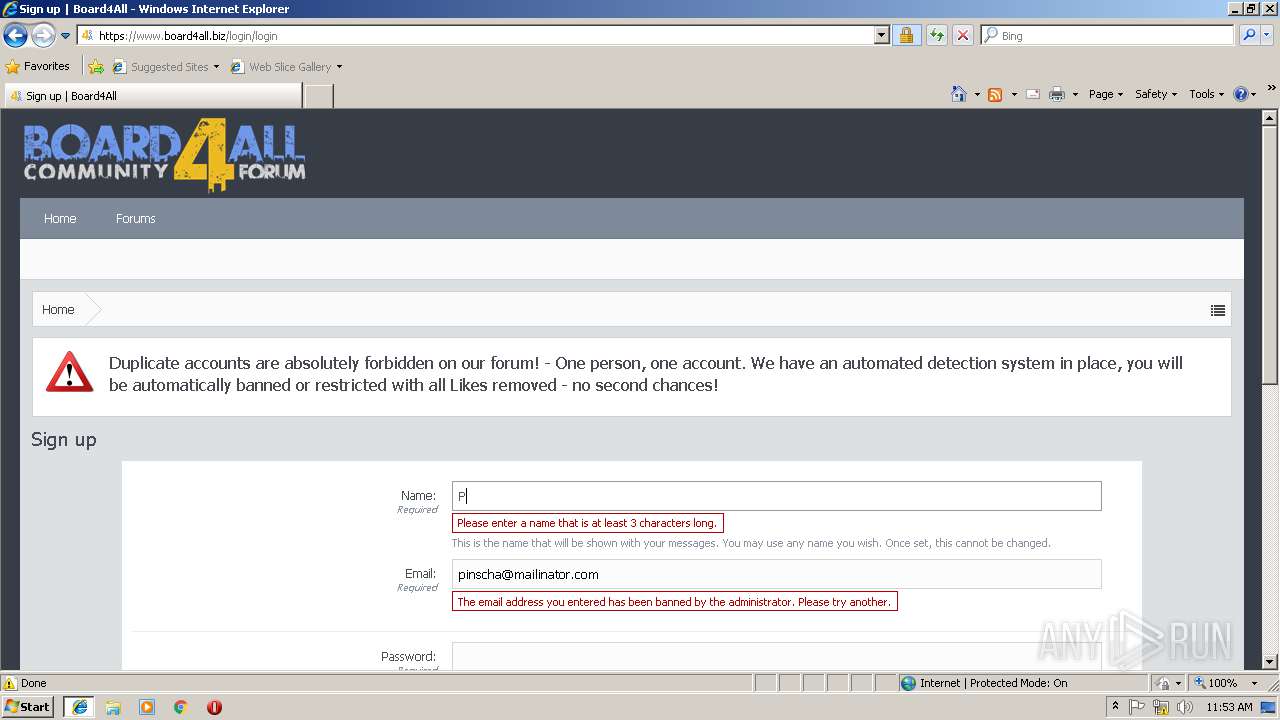1280x720 pixels.
Task: Click the Protected Mode status text
Action: pos(993,683)
